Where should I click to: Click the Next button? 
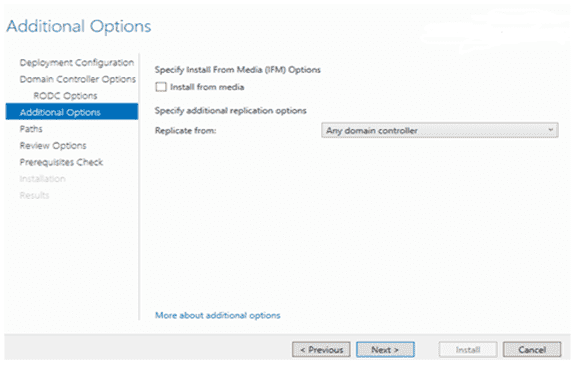[385, 350]
